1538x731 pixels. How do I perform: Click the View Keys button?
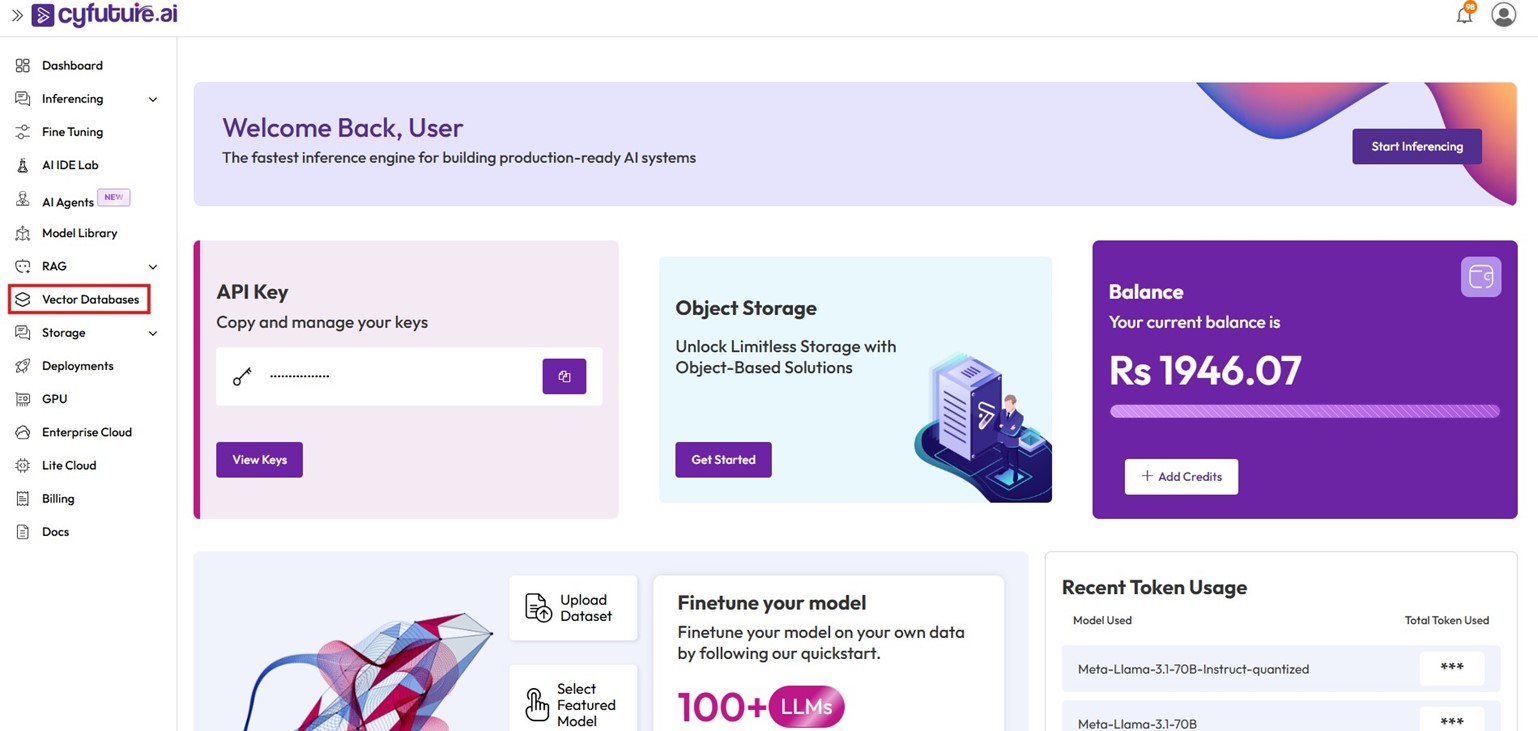click(x=259, y=460)
